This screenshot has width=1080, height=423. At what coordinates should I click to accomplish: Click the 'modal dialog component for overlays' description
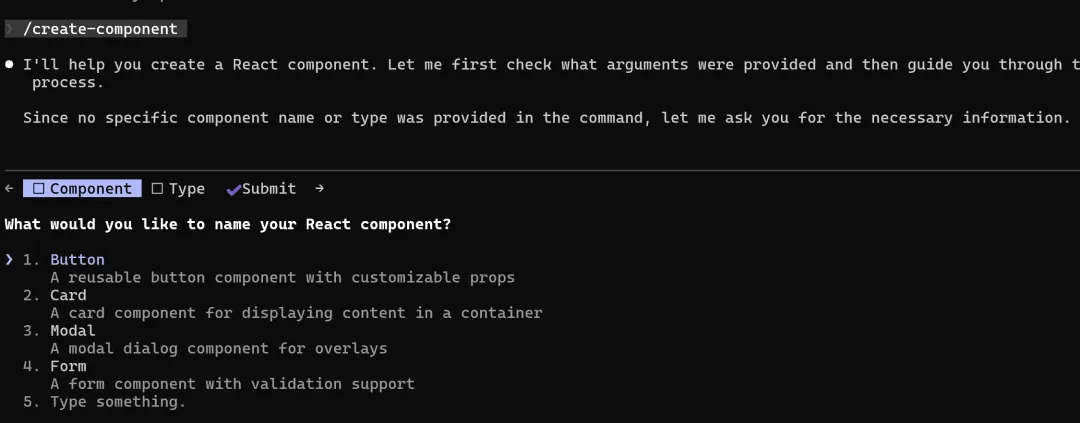click(x=218, y=348)
